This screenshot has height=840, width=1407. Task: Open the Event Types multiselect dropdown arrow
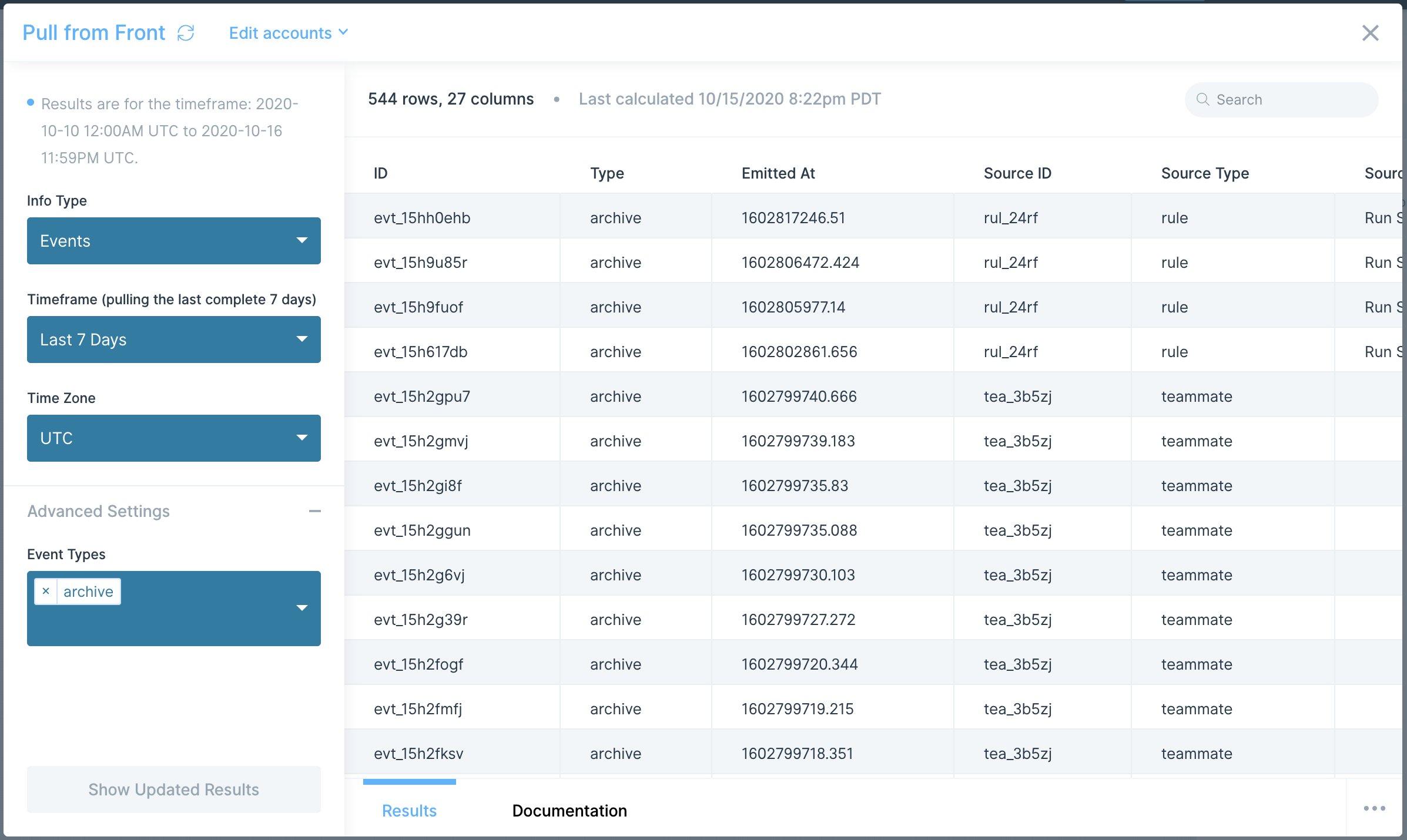click(x=302, y=608)
